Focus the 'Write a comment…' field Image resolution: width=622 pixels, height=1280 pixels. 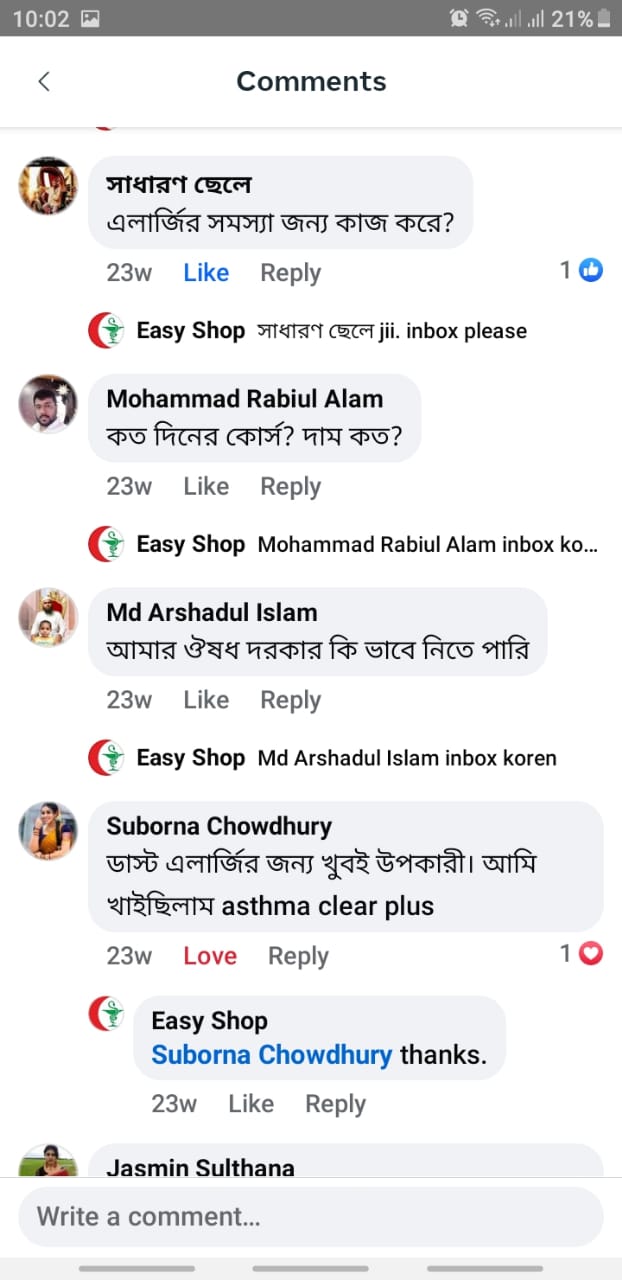coord(310,1217)
